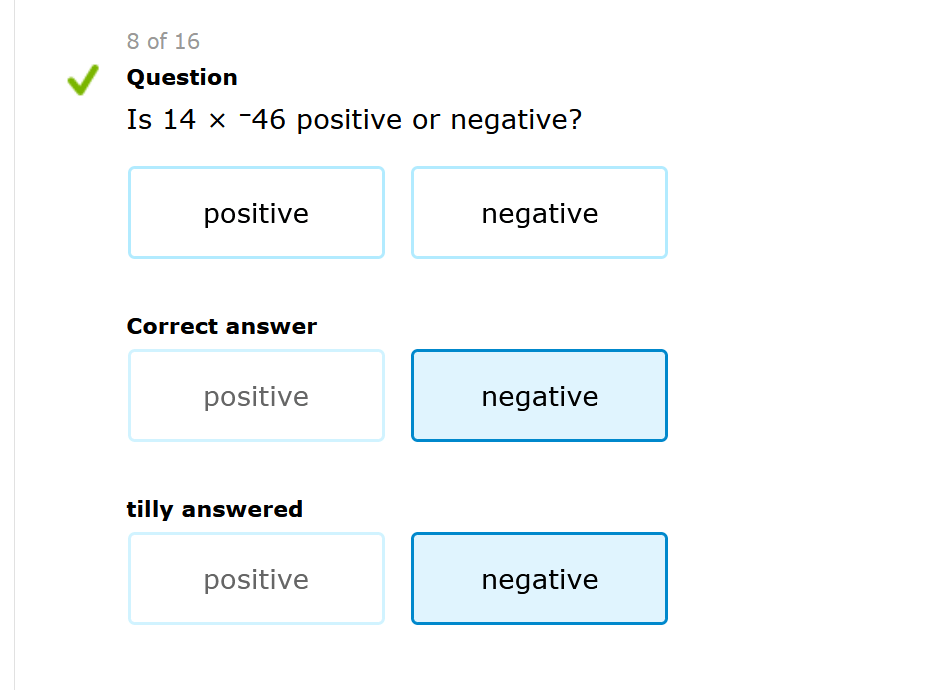The height and width of the screenshot is (690, 931).
Task: Select highlighted negative box under Correct answer
Action: [x=539, y=396]
